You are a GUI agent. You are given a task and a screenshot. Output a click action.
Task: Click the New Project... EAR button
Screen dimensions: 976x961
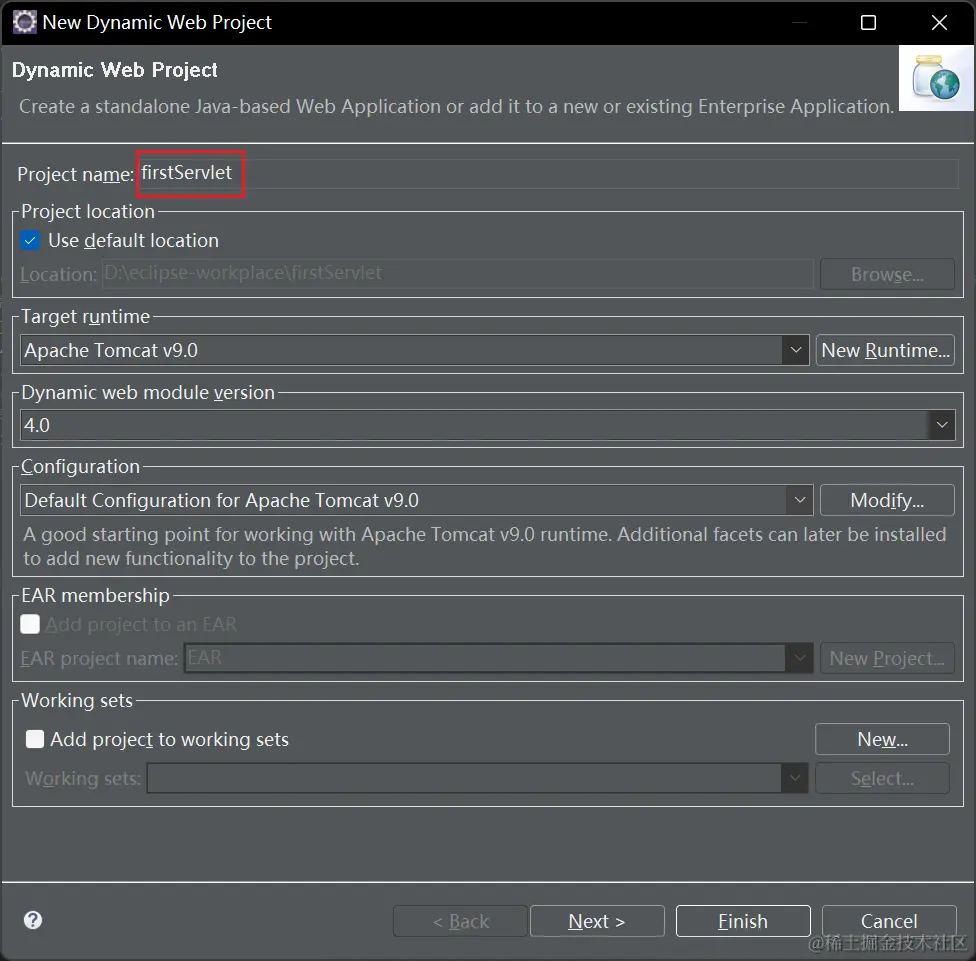[x=887, y=658]
